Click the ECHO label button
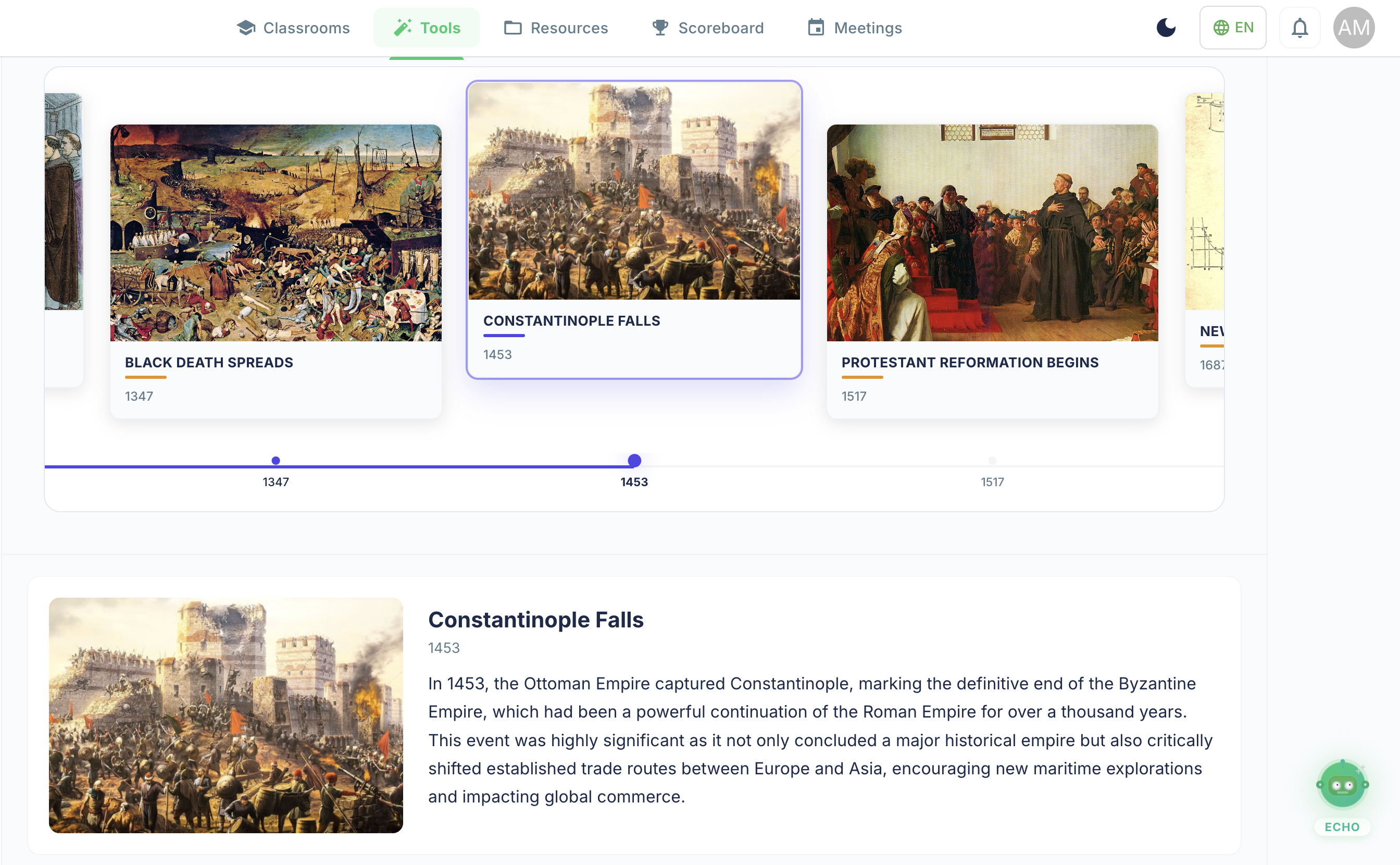 1342,826
